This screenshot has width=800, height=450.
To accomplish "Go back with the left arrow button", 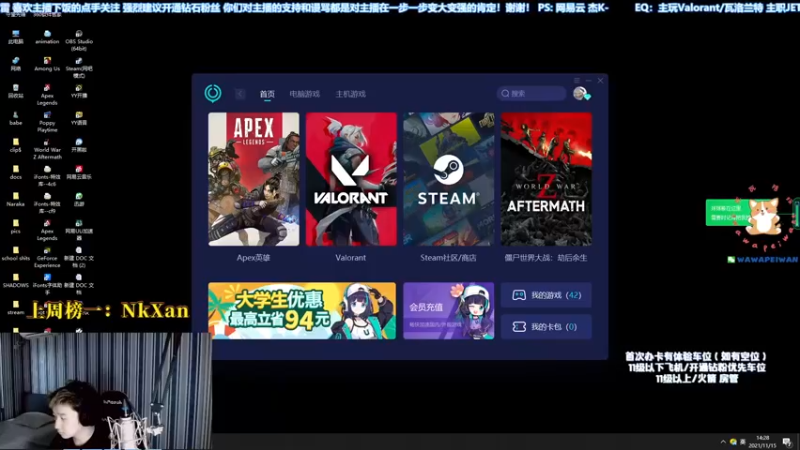I will 240,94.
